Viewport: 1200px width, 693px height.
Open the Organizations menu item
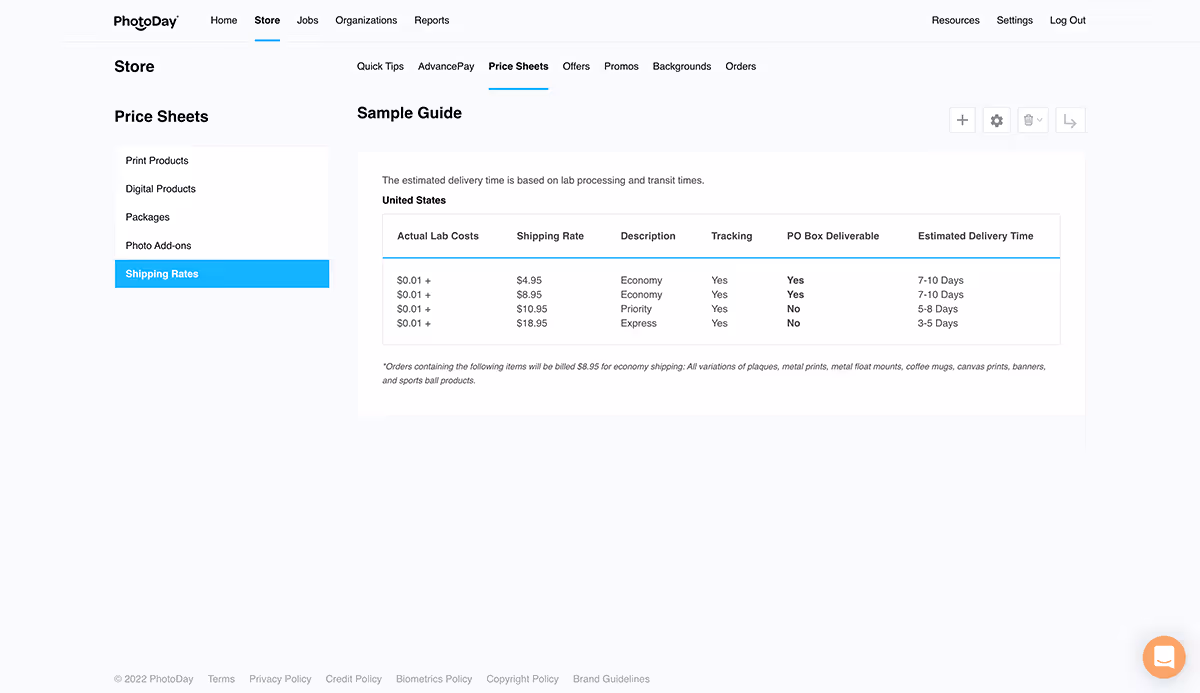pyautogui.click(x=366, y=20)
